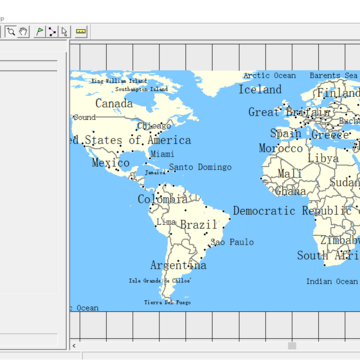Click the Isla Grande de Chiloe label
Viewport: 360px width, 360px height.
tap(160, 281)
